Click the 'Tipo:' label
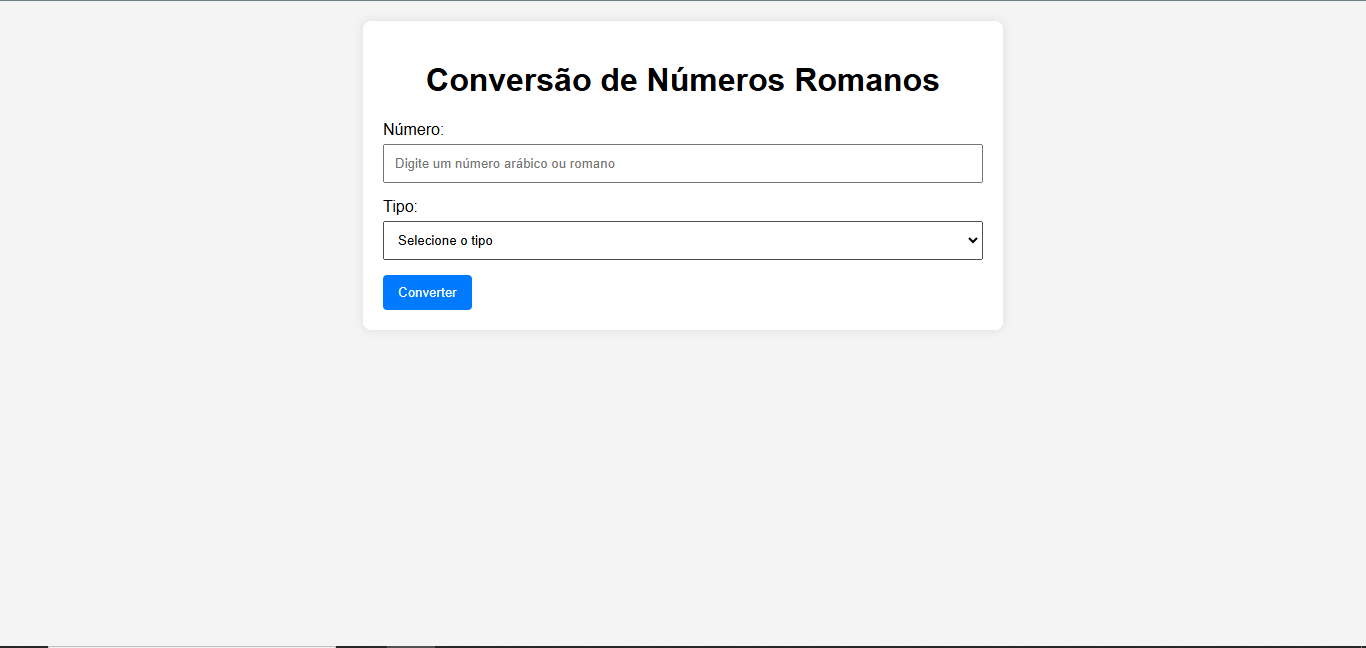Viewport: 1366px width, 648px height. tap(398, 206)
